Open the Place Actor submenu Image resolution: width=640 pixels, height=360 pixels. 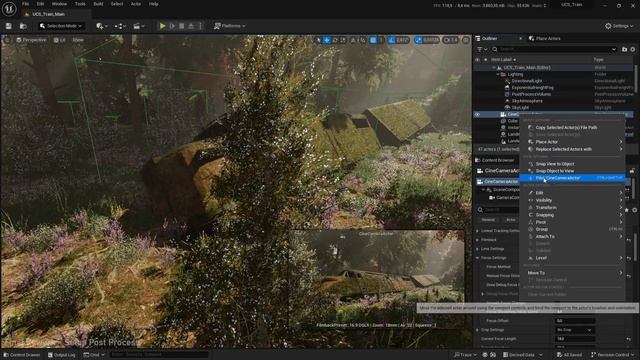tap(572, 142)
